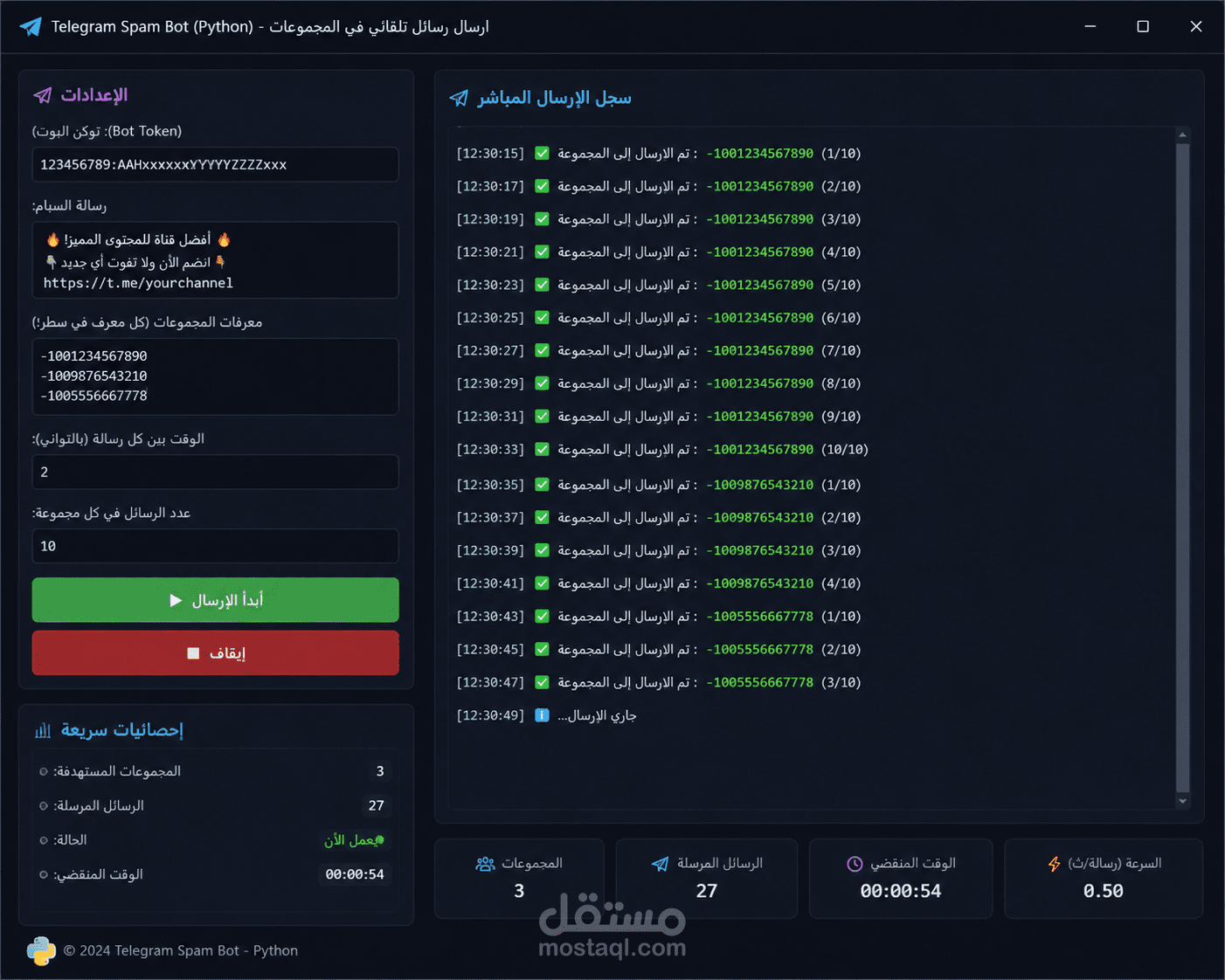This screenshot has width=1225, height=980.
Task: Click the lightning icon in السرعة card
Action: click(1055, 864)
